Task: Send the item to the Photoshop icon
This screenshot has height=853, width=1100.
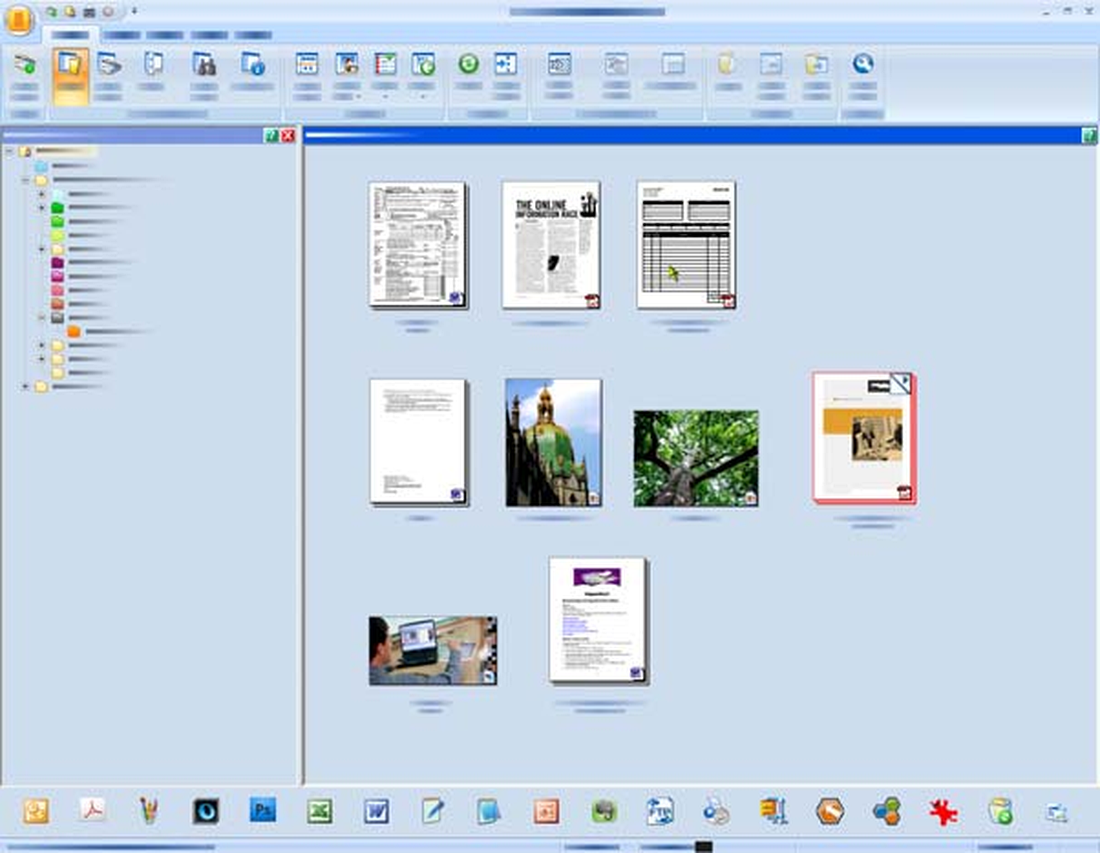Action: (x=263, y=810)
